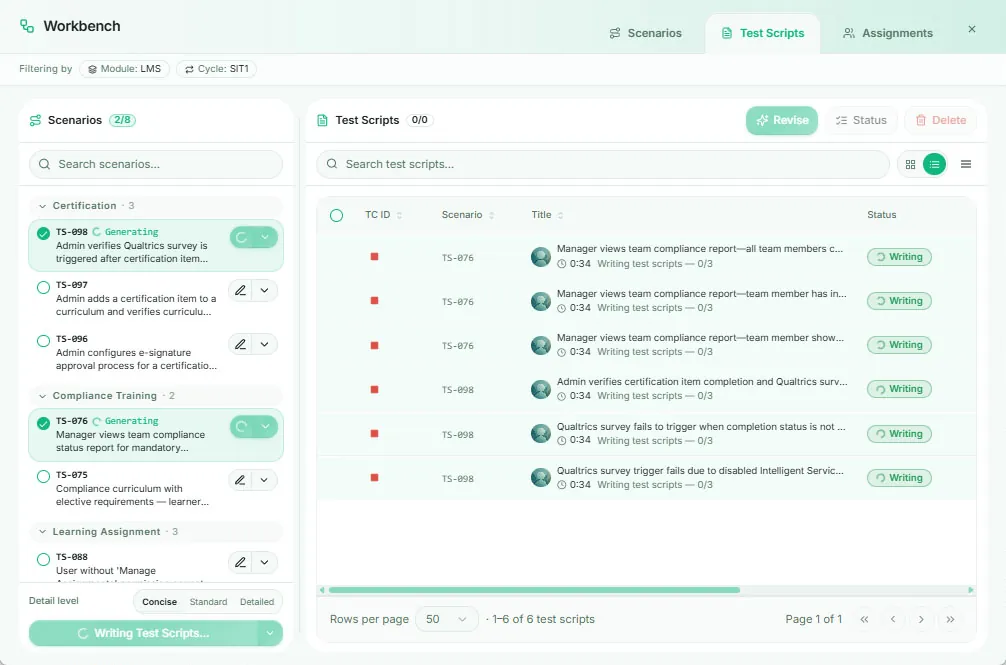1006x665 pixels.
Task: Collapse the Learning Assignment group
Action: point(42,532)
